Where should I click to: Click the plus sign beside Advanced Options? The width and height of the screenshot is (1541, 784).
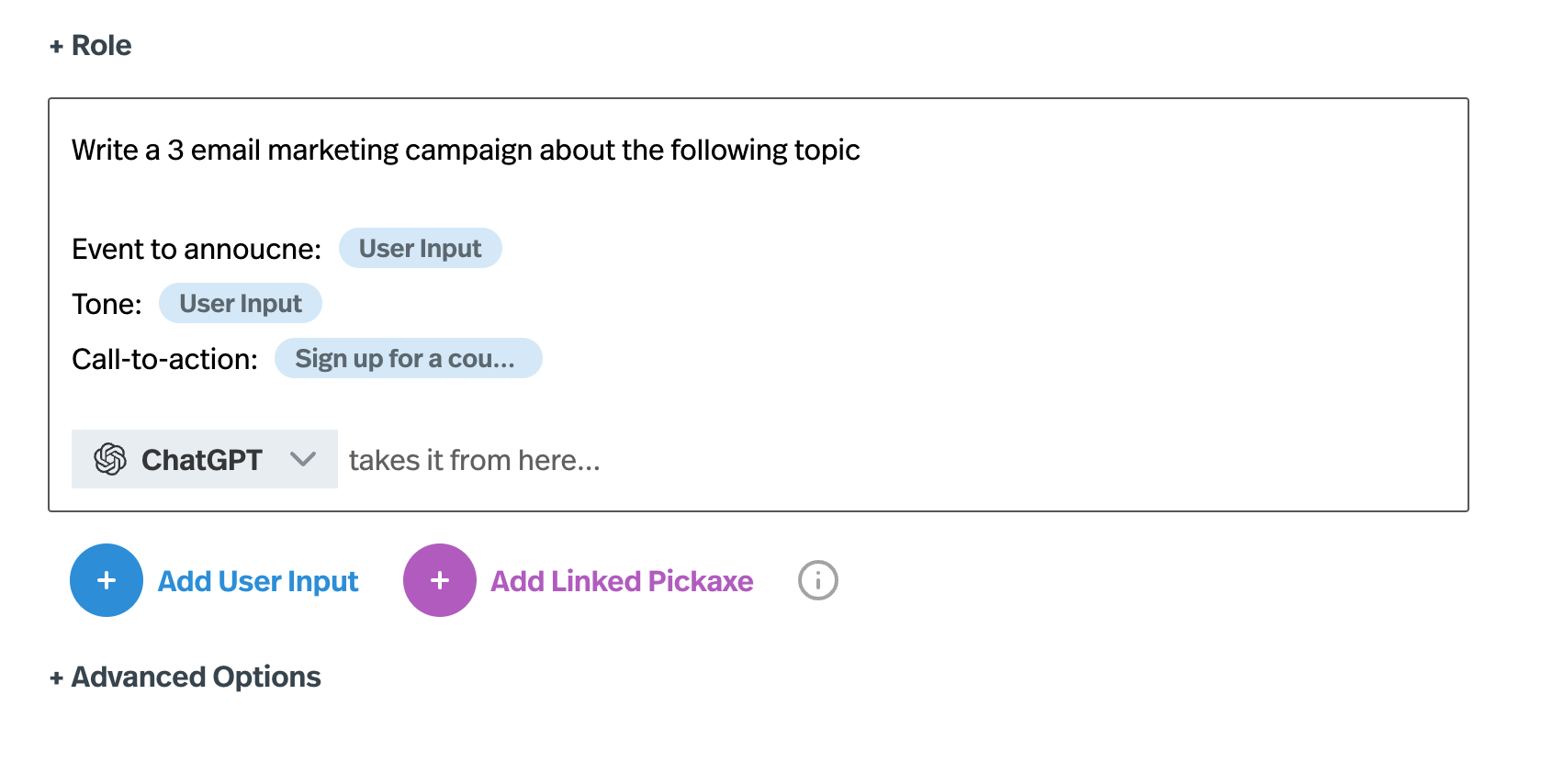56,678
